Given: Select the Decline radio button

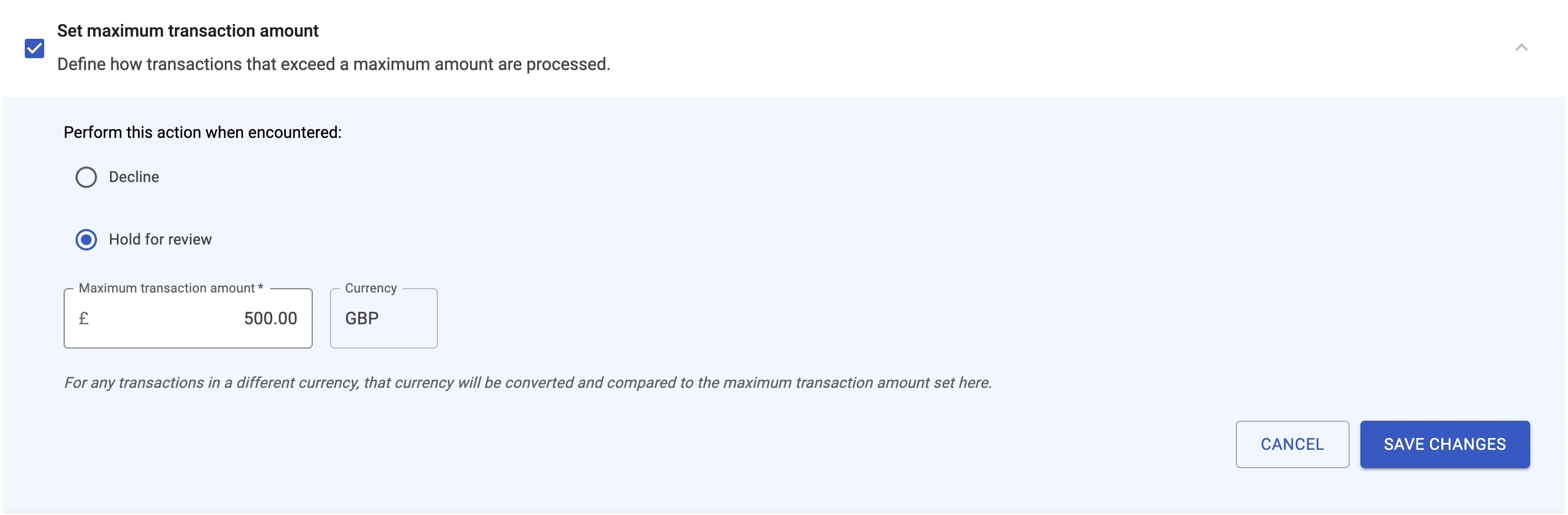Looking at the screenshot, I should (x=86, y=177).
